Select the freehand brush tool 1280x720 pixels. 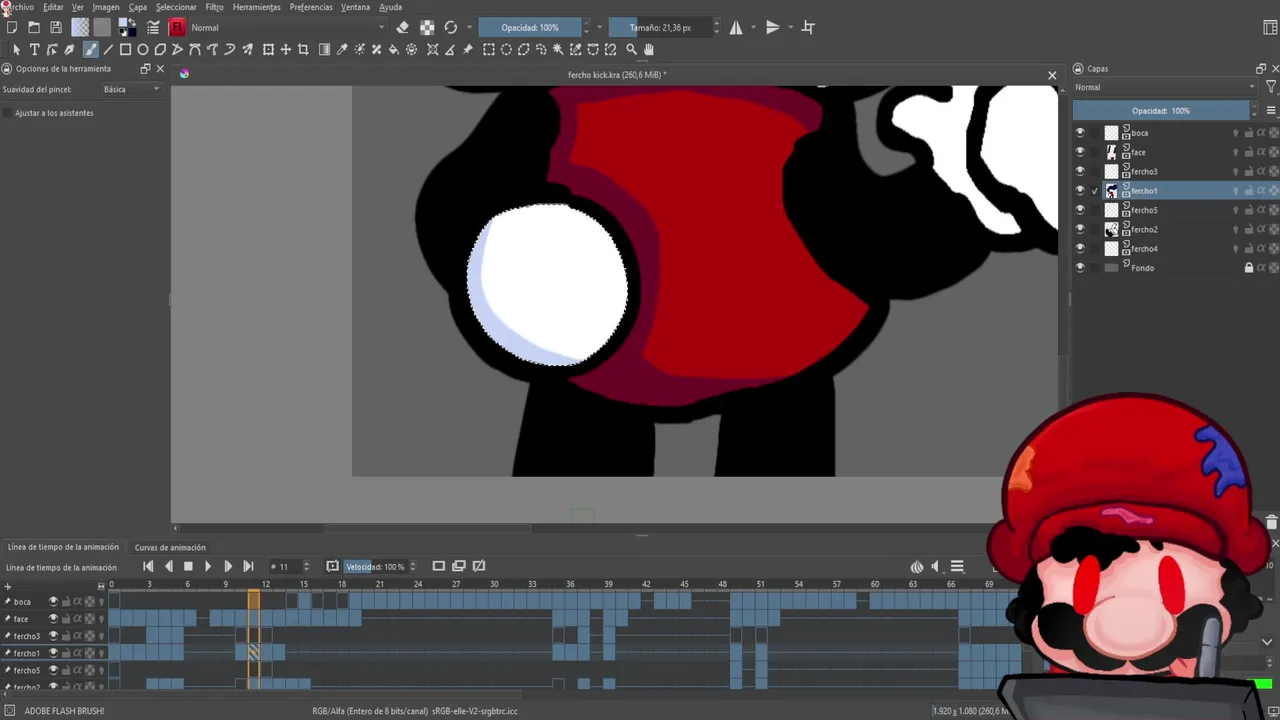coord(90,49)
